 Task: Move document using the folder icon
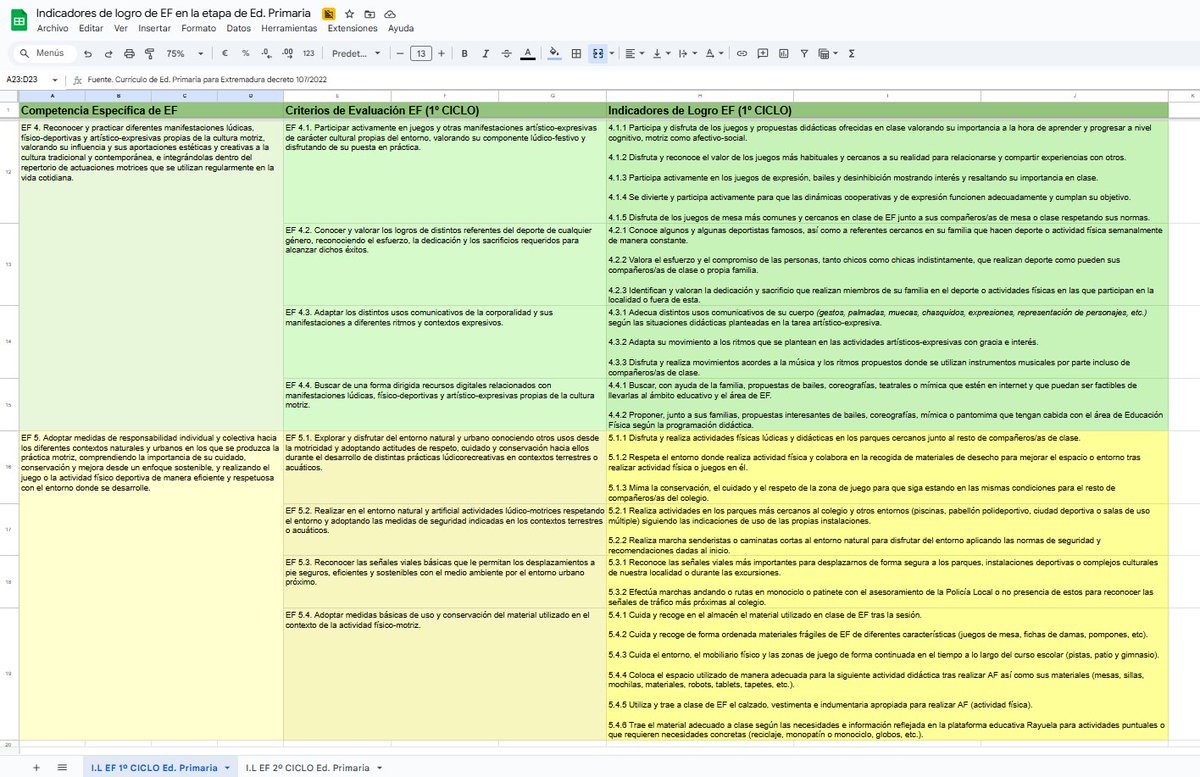point(369,14)
